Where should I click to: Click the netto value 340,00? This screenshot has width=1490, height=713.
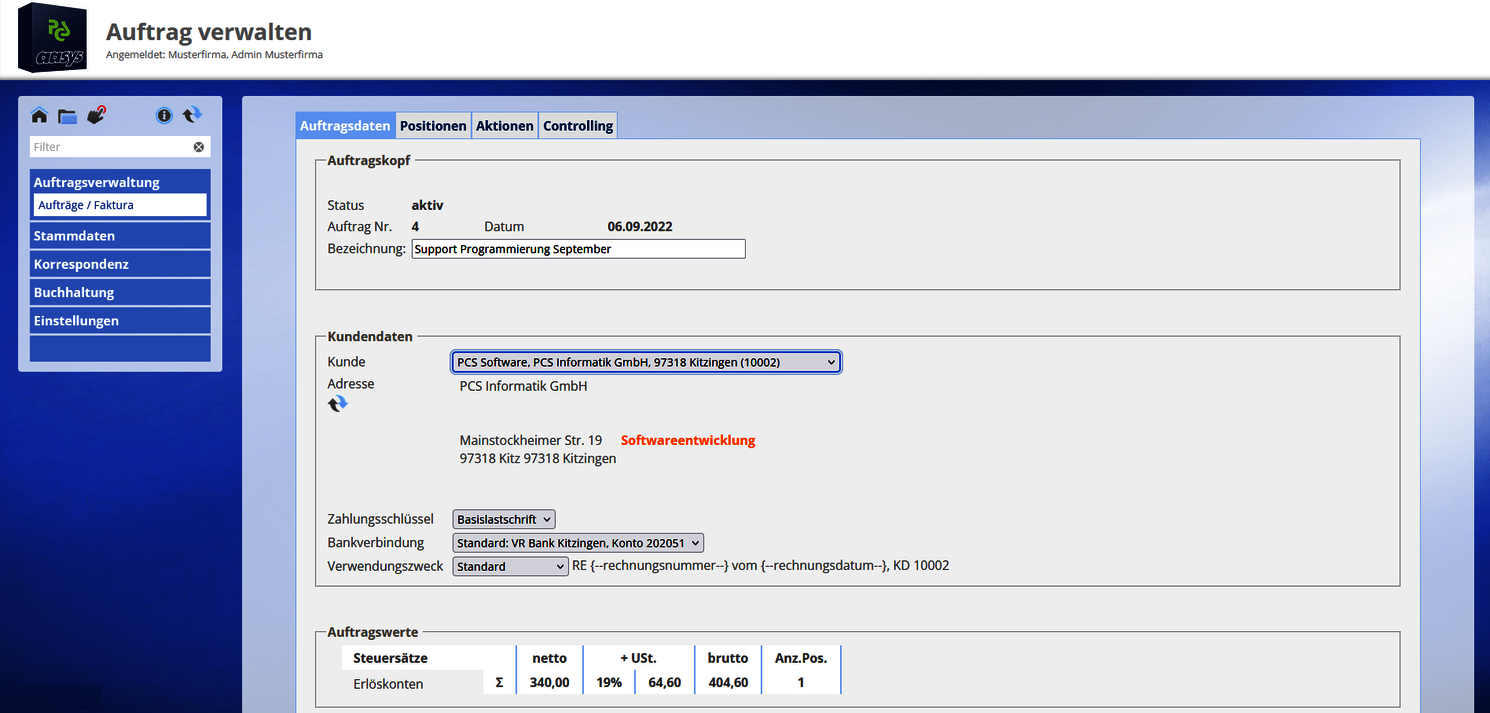click(550, 683)
